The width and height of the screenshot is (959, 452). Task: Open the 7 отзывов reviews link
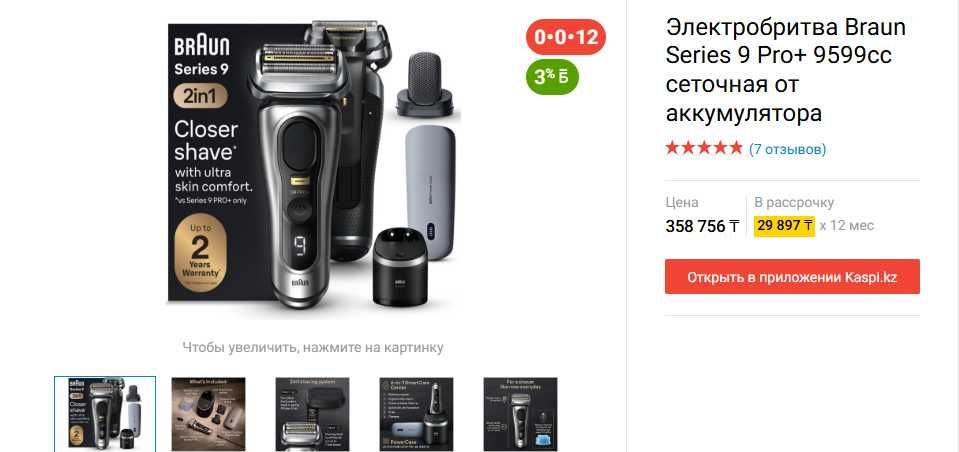pyautogui.click(x=787, y=149)
